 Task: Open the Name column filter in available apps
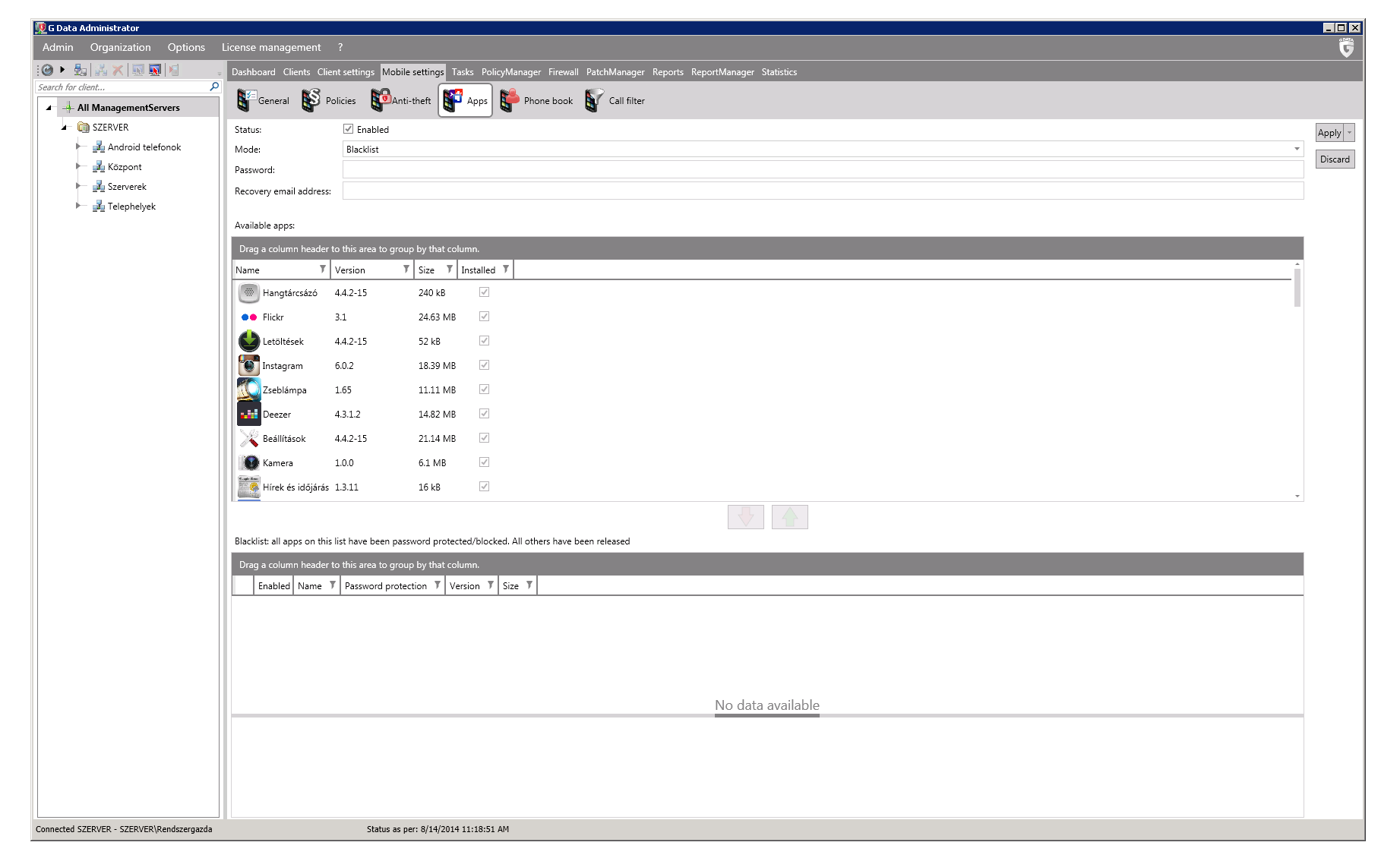[323, 270]
